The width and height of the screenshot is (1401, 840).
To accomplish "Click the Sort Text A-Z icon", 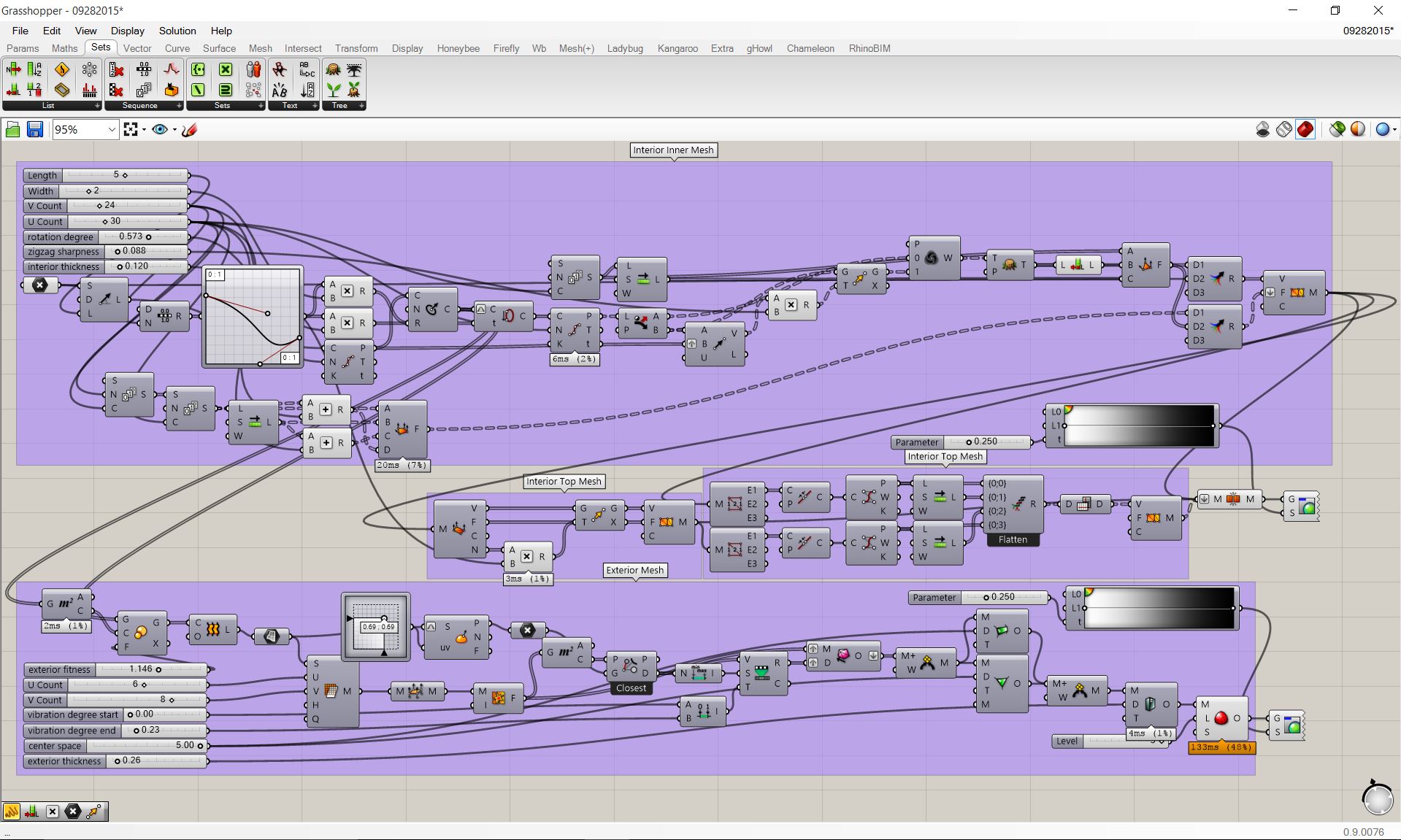I will click(x=307, y=90).
